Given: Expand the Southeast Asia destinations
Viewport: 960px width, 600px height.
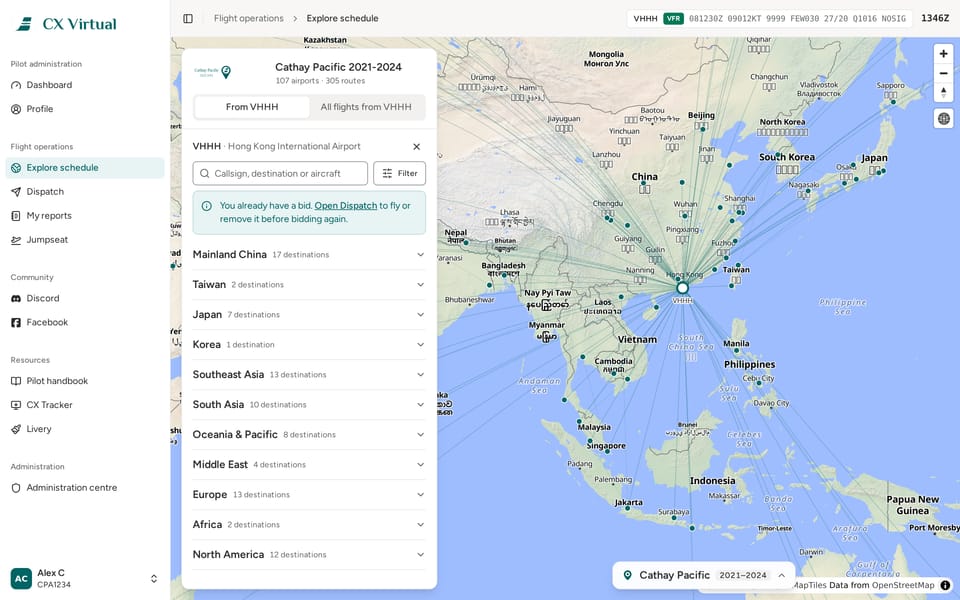Looking at the screenshot, I should click(x=309, y=375).
